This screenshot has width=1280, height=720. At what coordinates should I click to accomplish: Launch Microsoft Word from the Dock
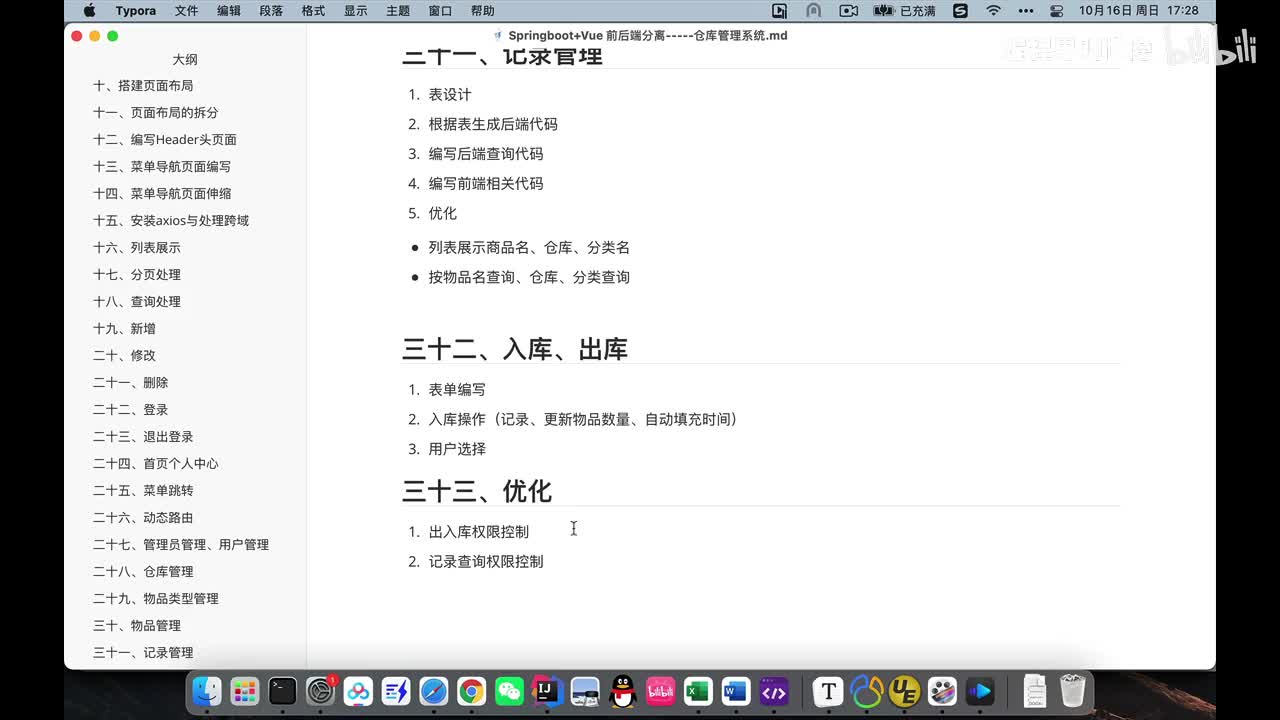pyautogui.click(x=736, y=691)
